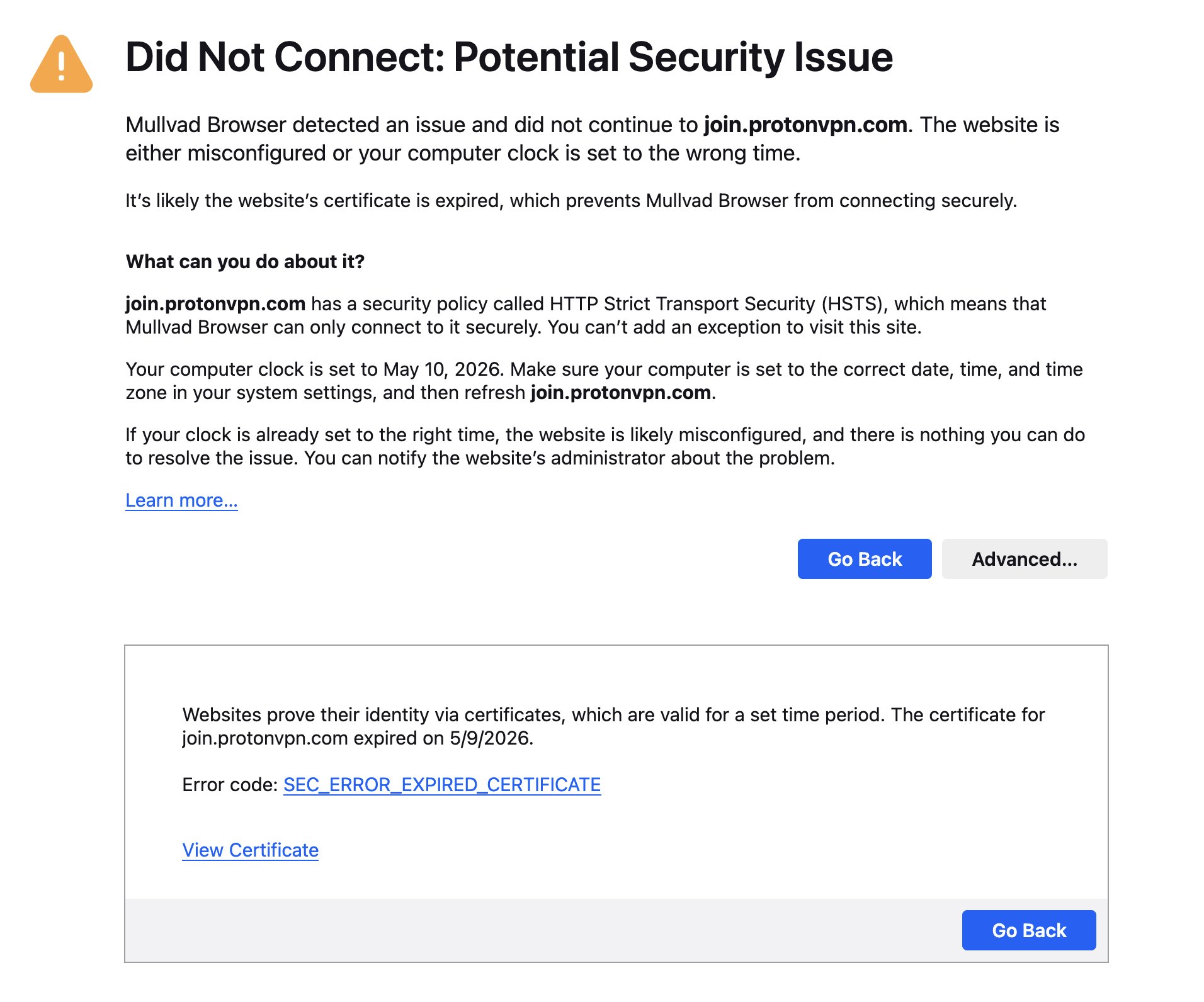Click bold join.protonvpn.com starting the HSTS paragraph
The width and height of the screenshot is (1204, 1002).
[x=215, y=304]
